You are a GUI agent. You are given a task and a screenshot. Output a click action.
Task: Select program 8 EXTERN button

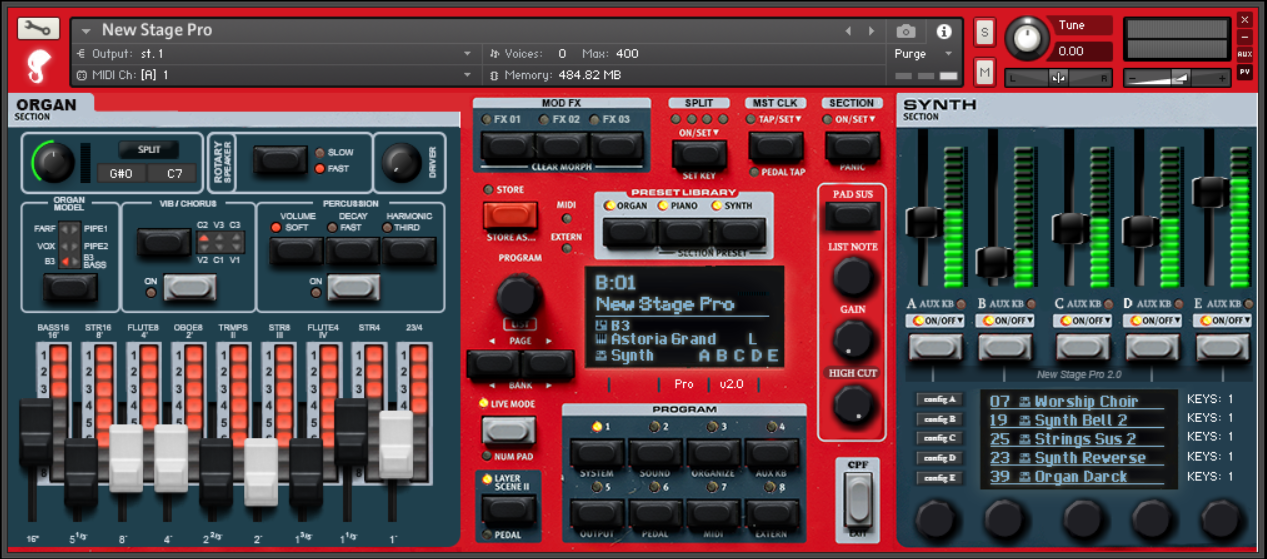coord(771,513)
